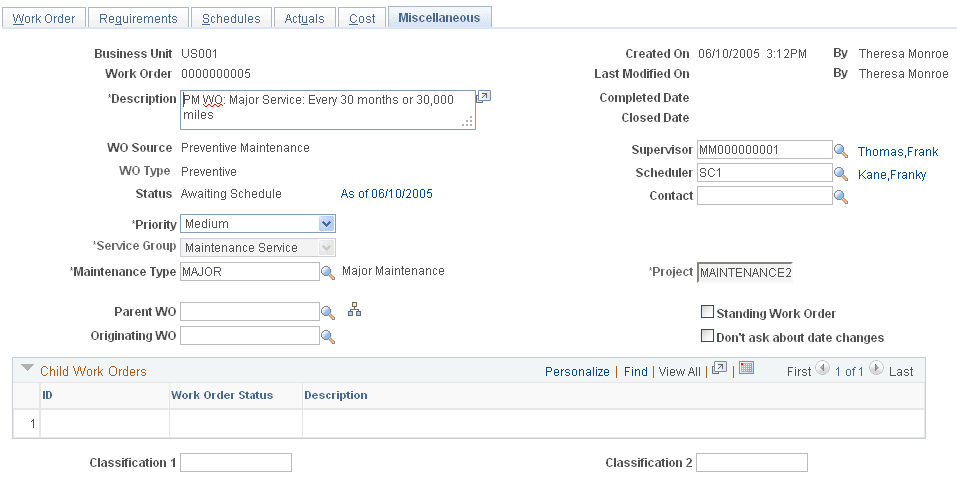Switch to the Work Order tab

(44, 18)
